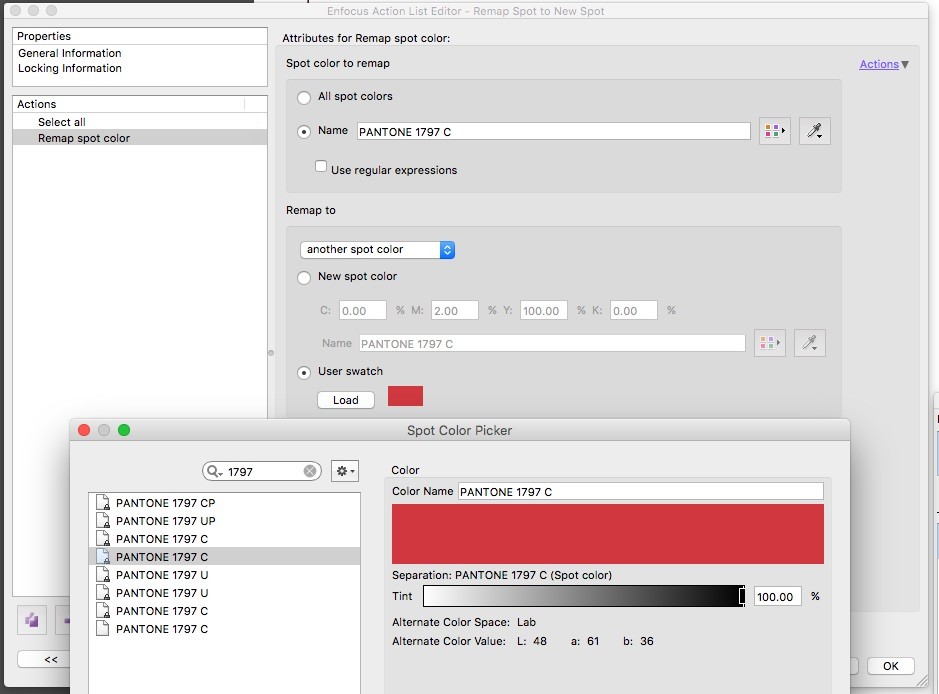Open General Information under Properties
The width and height of the screenshot is (939, 694).
[69, 53]
